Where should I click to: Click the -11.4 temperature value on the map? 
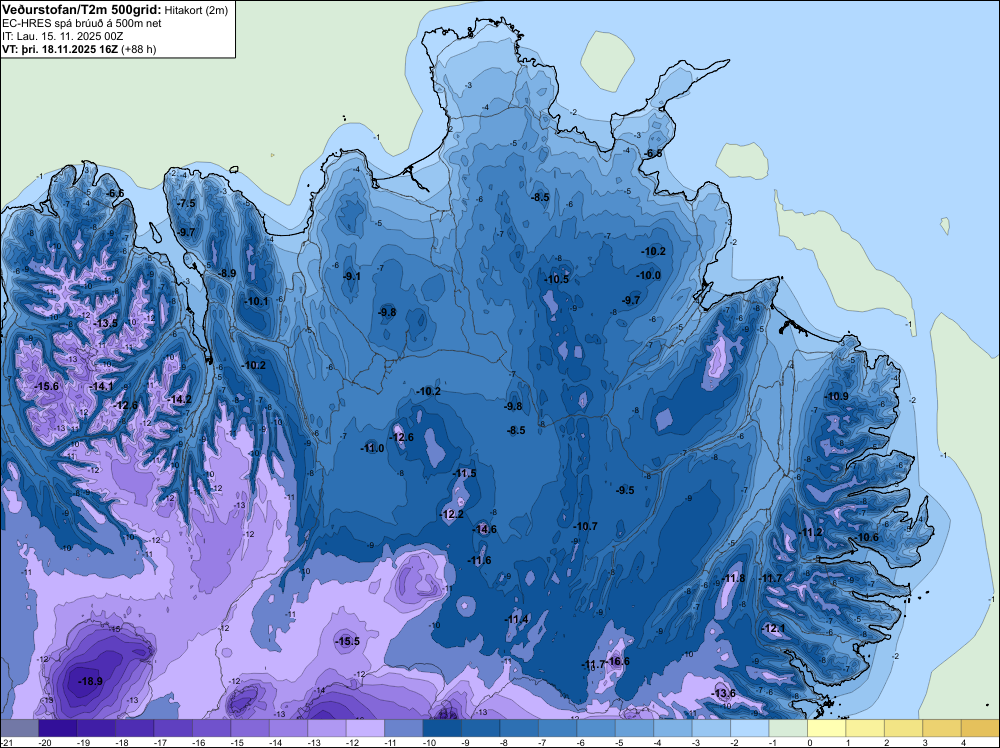point(516,619)
